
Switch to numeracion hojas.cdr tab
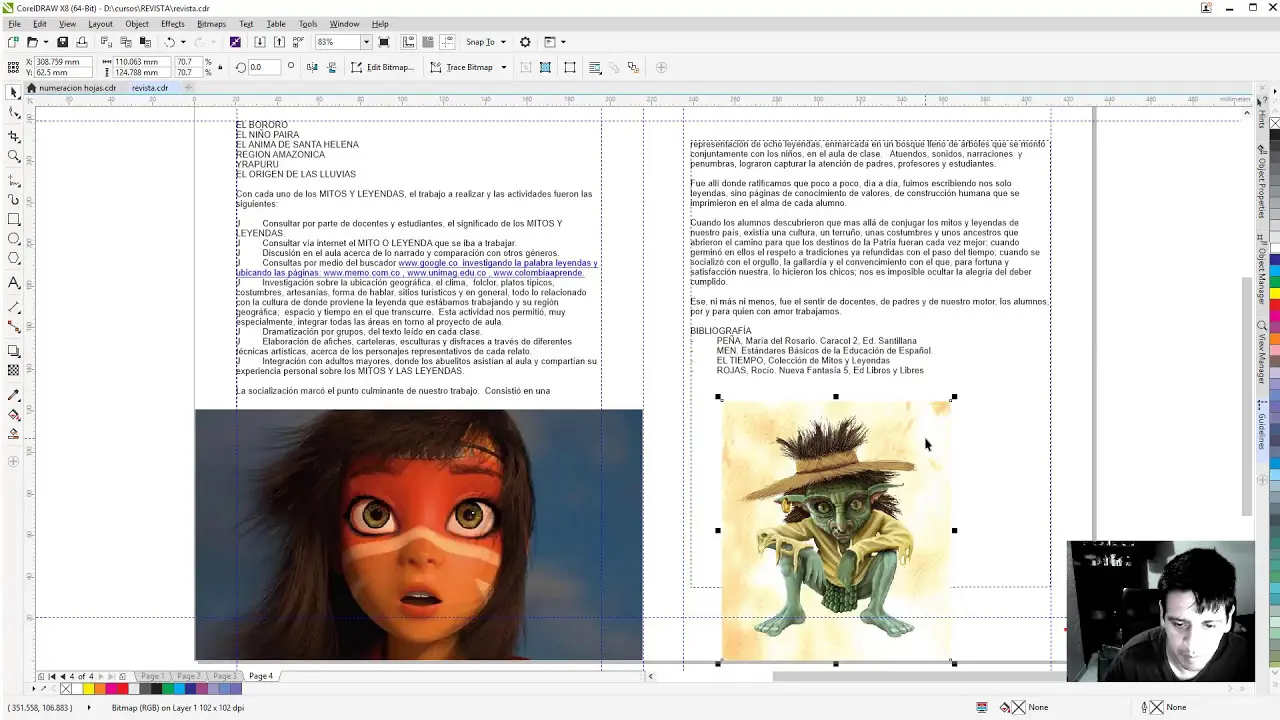click(x=77, y=88)
